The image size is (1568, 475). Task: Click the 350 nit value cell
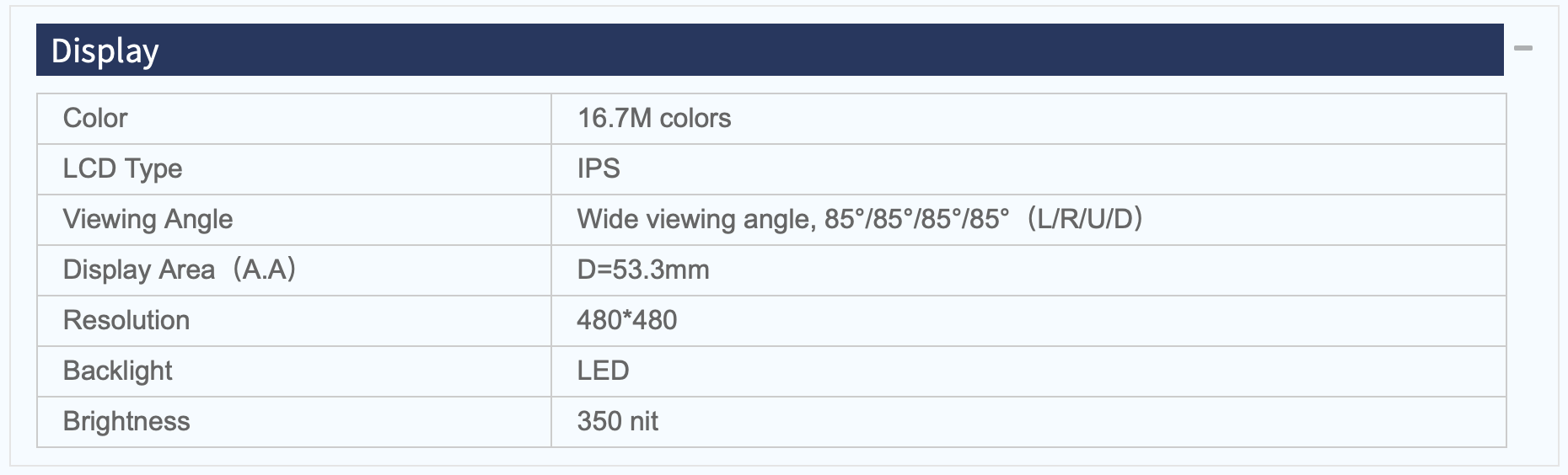1028,422
